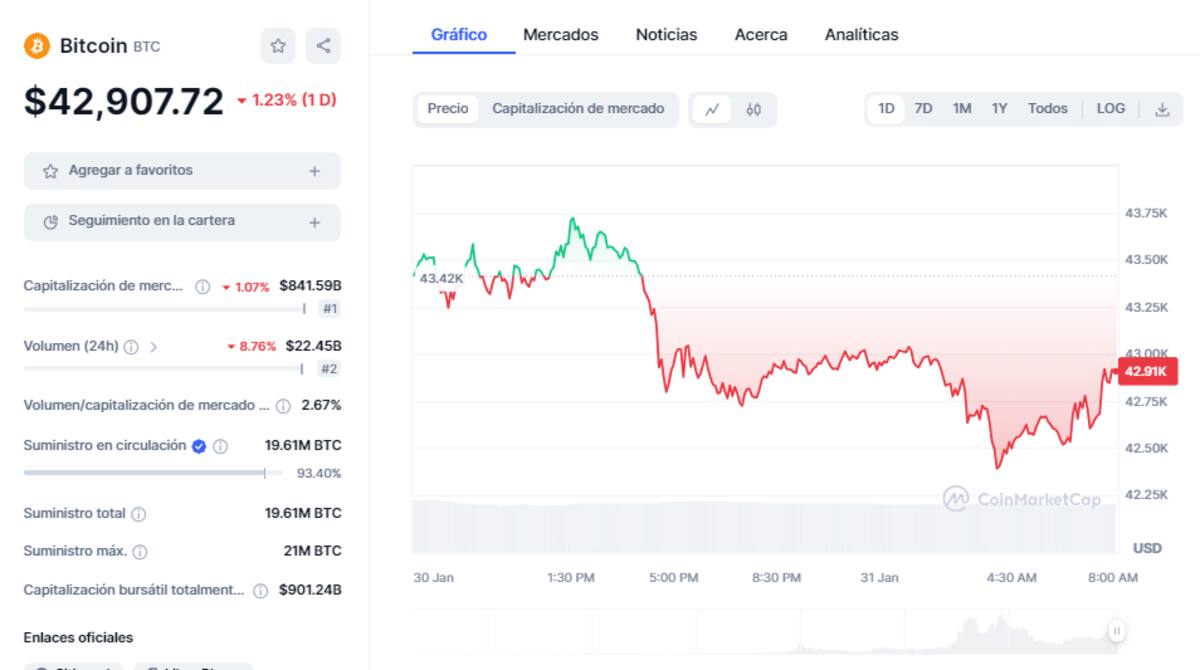Switch to line chart view icon
Screen dimensions: 1200x670
tap(712, 110)
